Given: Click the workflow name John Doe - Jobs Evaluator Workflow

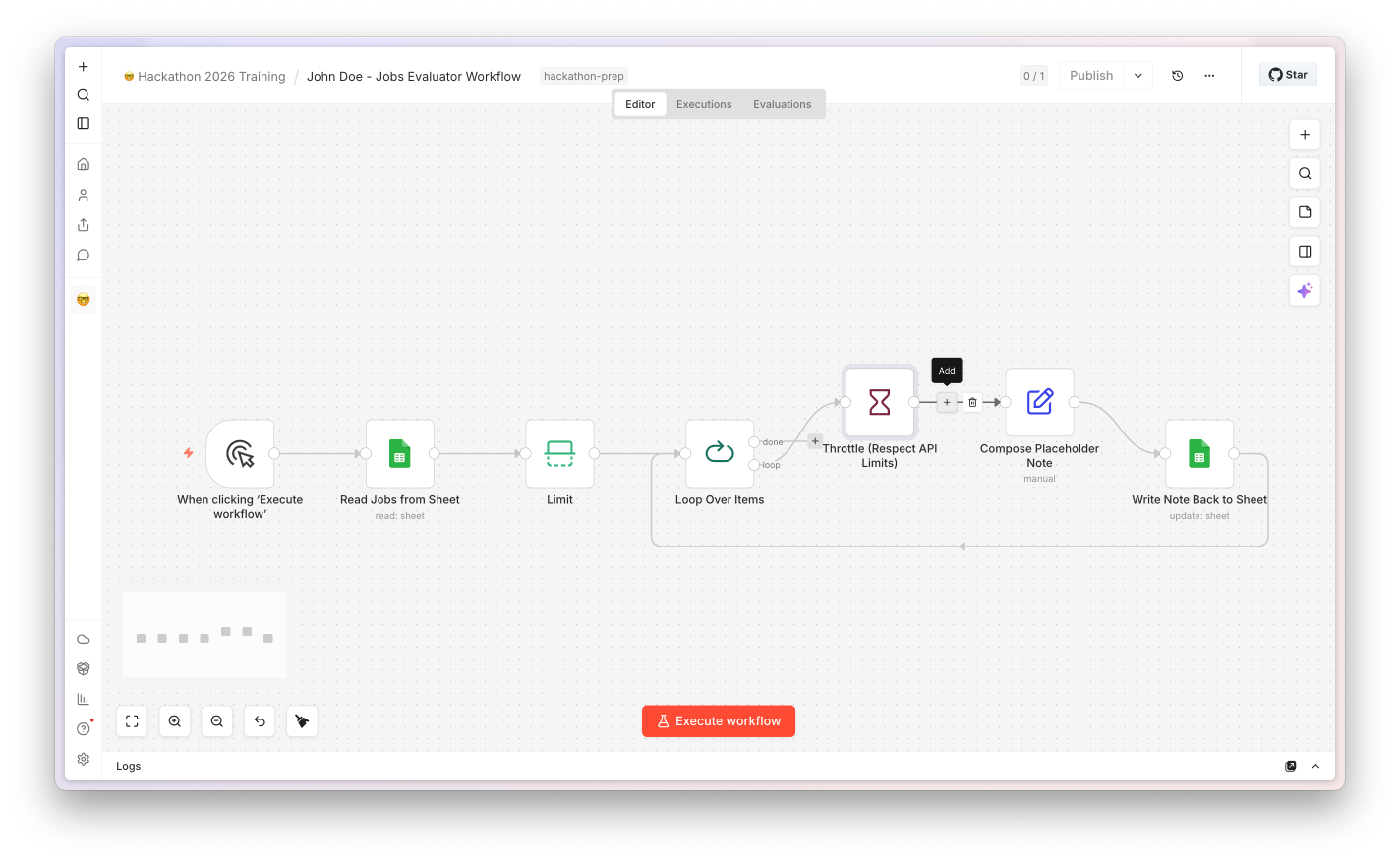Looking at the screenshot, I should (x=414, y=77).
